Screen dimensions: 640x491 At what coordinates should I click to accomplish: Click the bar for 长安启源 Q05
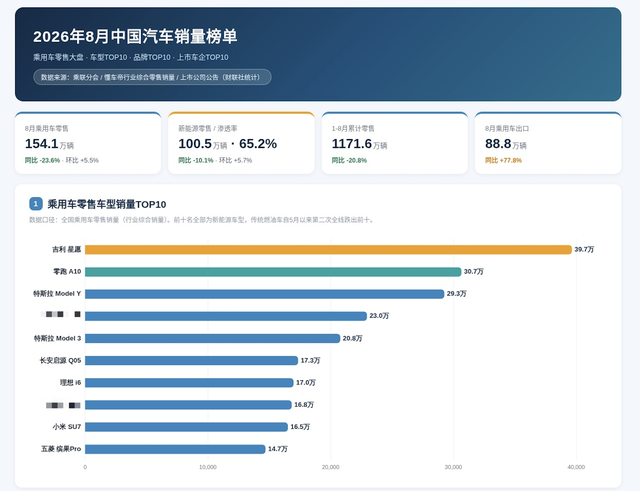click(x=191, y=360)
